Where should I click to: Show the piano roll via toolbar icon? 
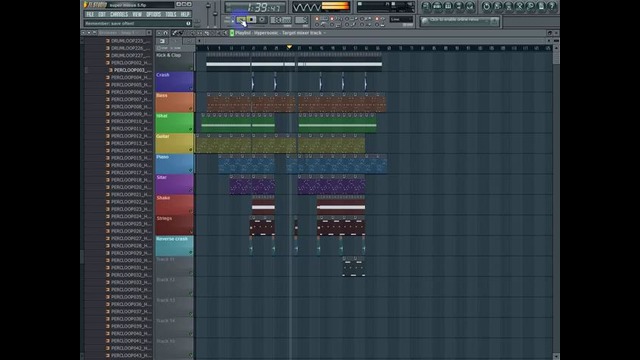448,6
